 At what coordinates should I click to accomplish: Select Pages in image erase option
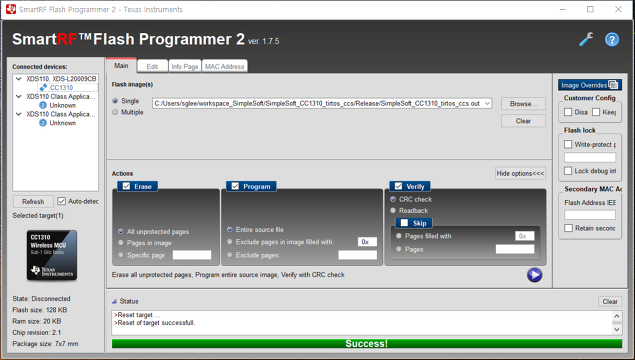(x=121, y=243)
